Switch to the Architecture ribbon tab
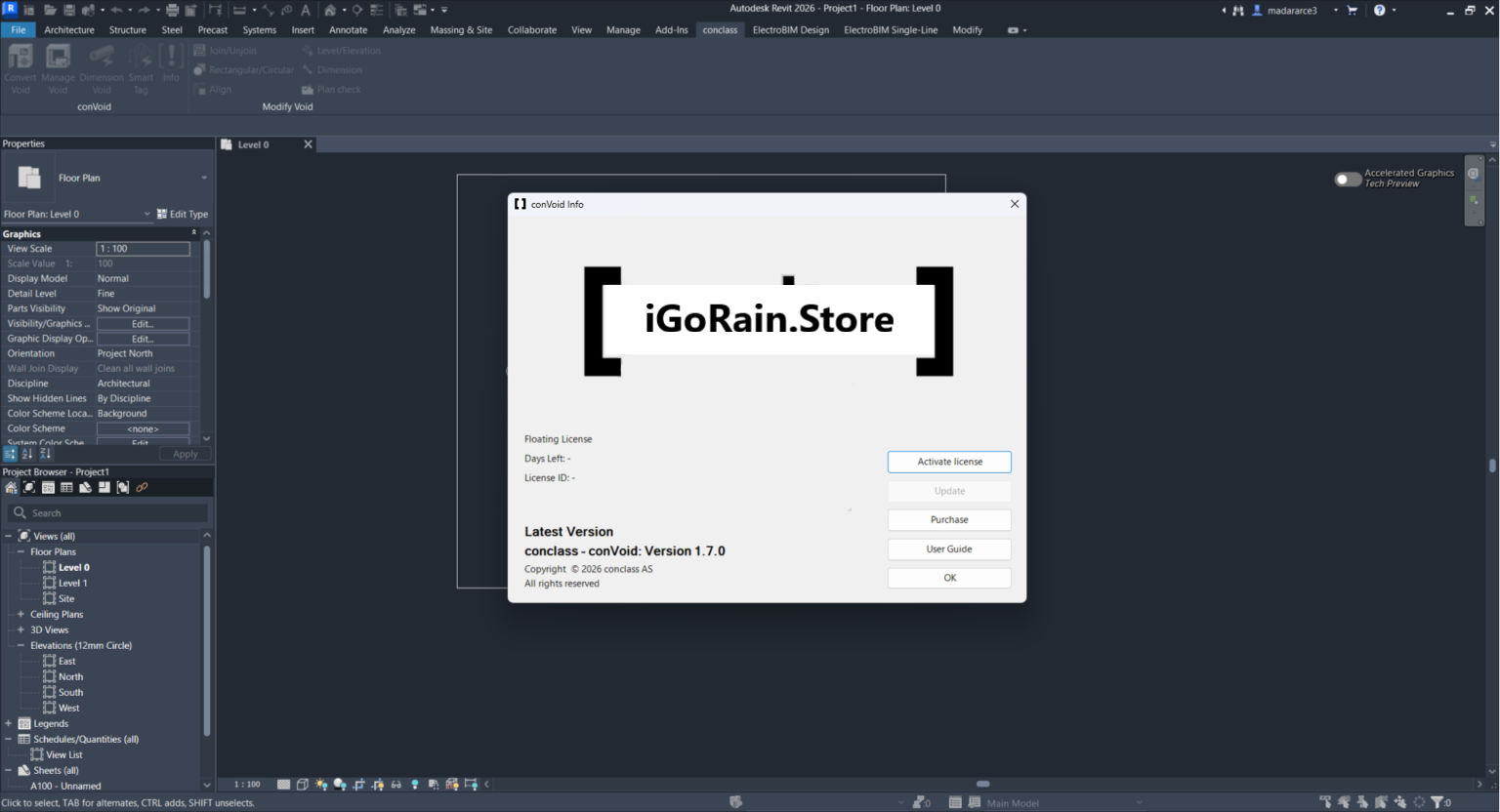 69,30
